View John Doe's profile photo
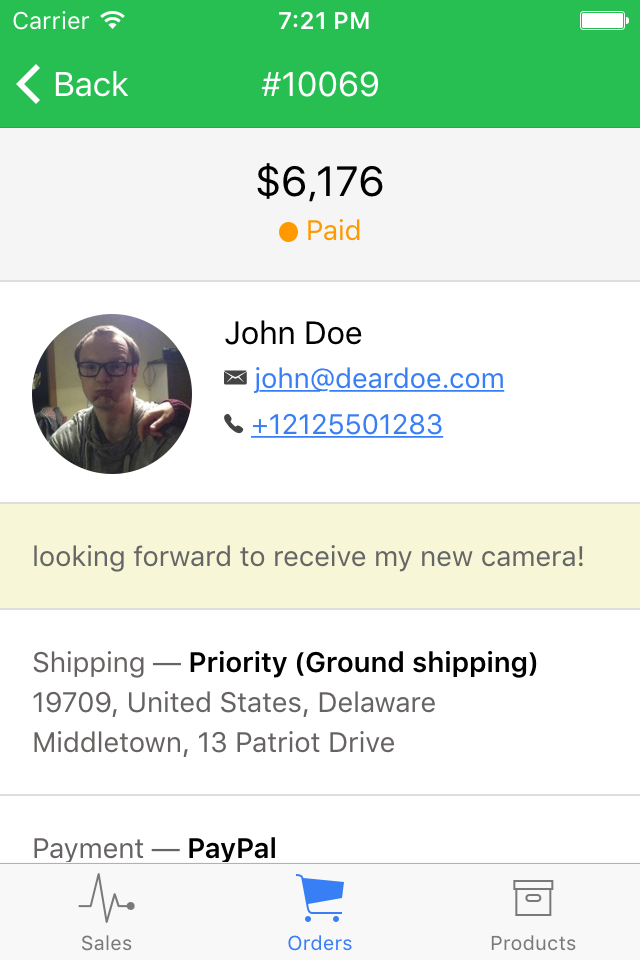640x960 pixels. (112, 394)
